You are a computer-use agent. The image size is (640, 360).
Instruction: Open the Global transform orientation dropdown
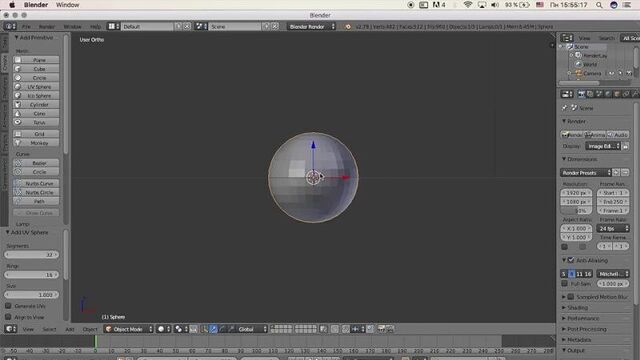click(252, 329)
